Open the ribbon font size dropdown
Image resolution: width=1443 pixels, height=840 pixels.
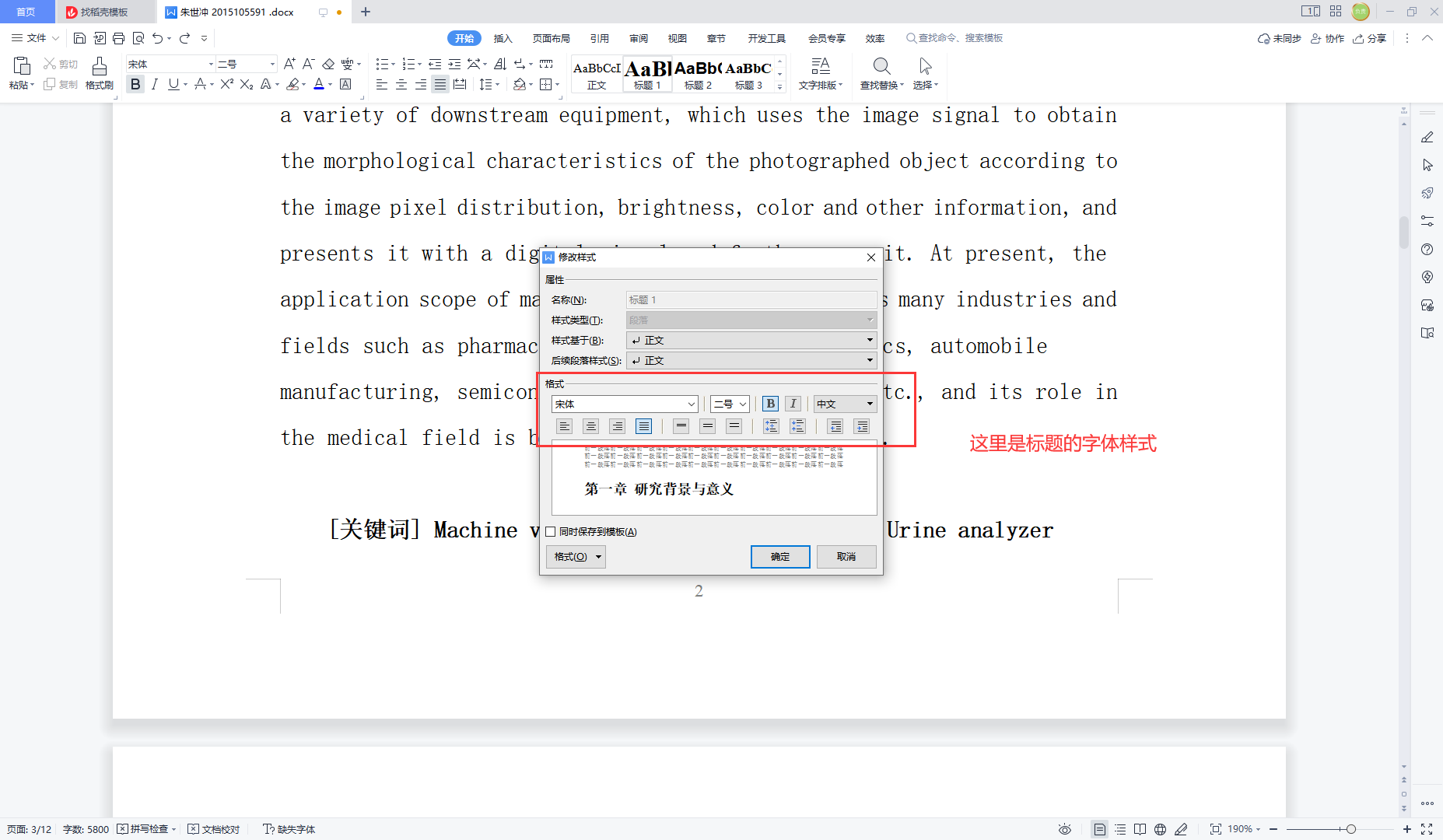pyautogui.click(x=272, y=64)
